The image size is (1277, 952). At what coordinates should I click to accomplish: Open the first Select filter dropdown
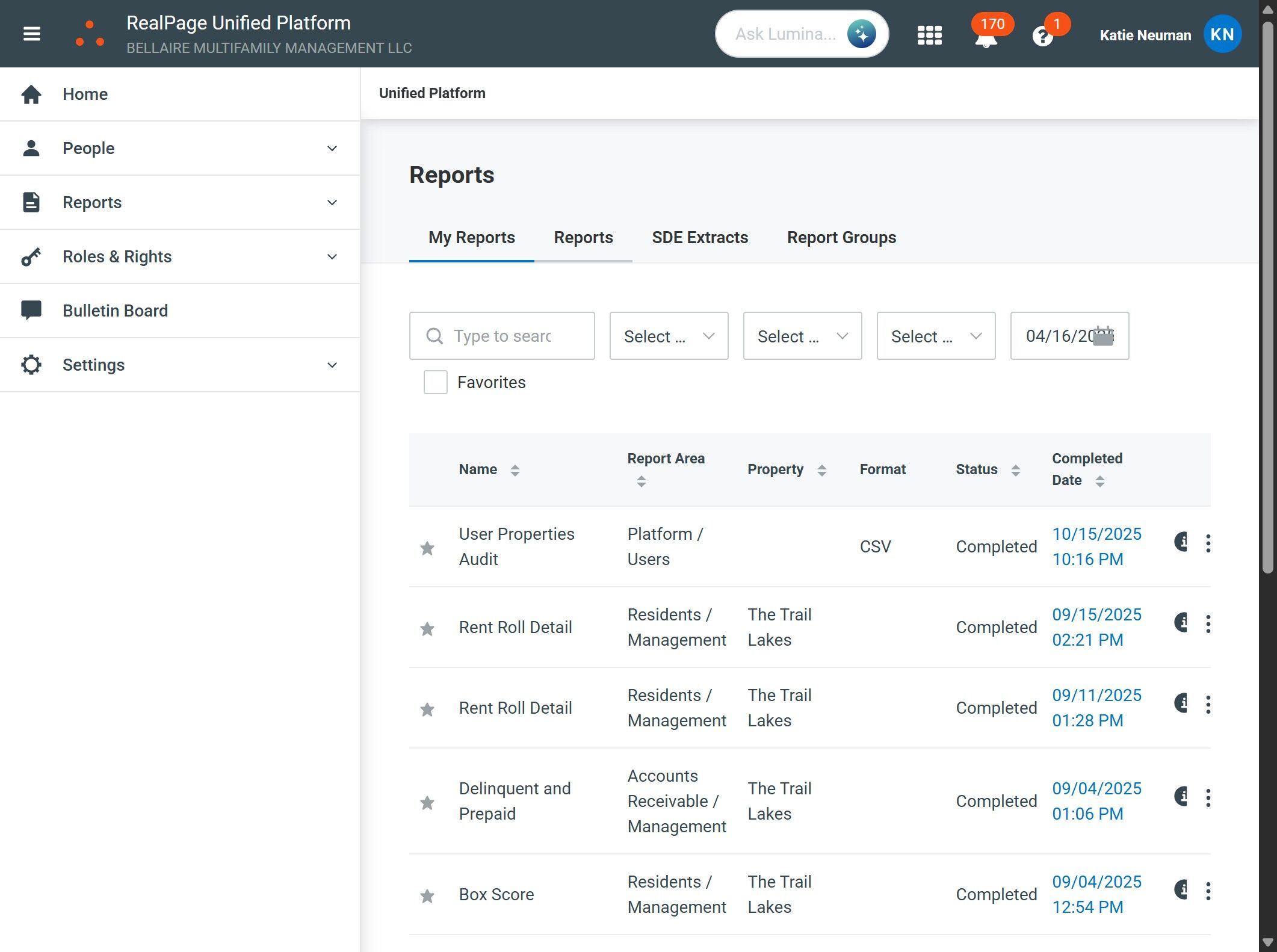point(668,336)
